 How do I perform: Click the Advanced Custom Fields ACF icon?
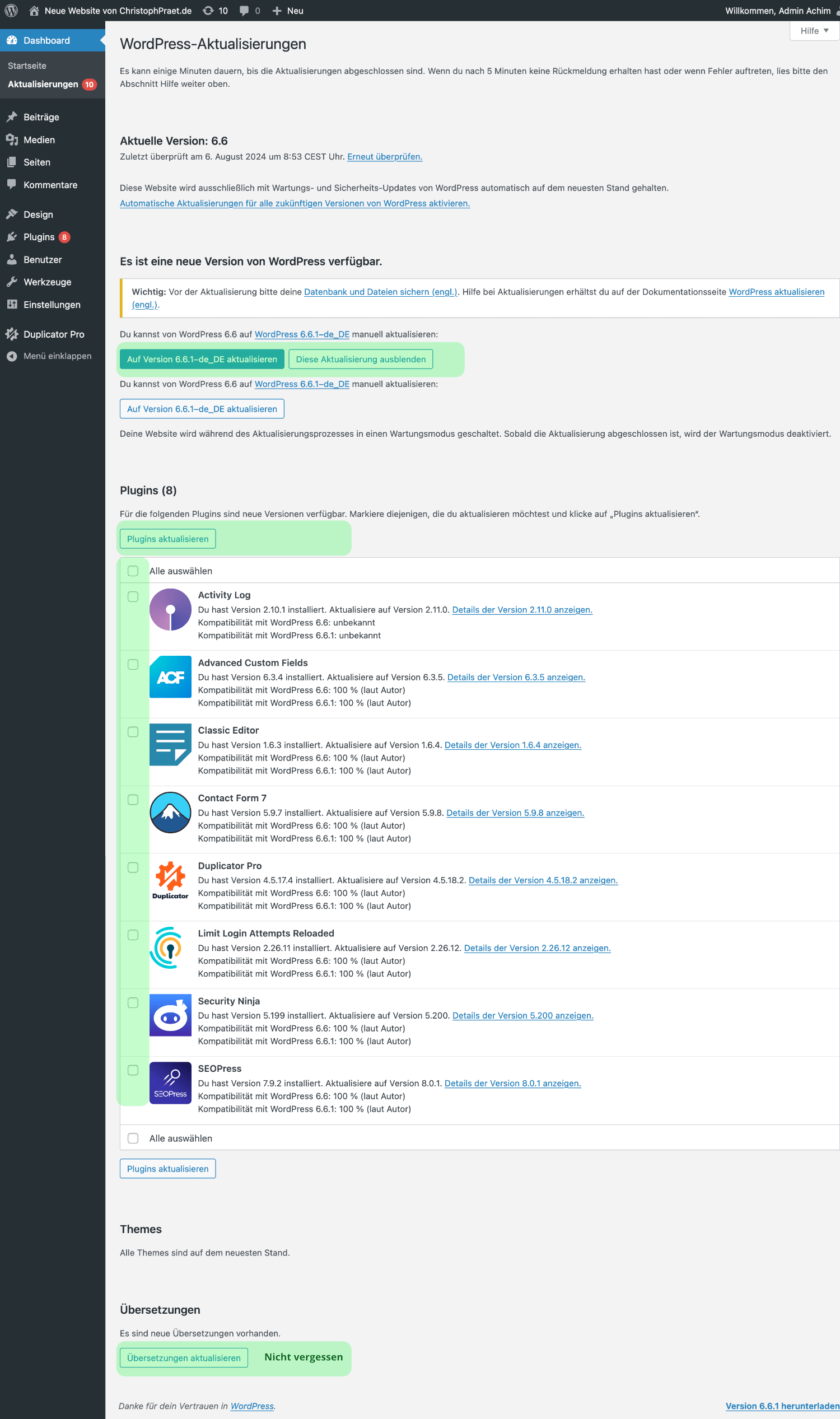pyautogui.click(x=170, y=677)
